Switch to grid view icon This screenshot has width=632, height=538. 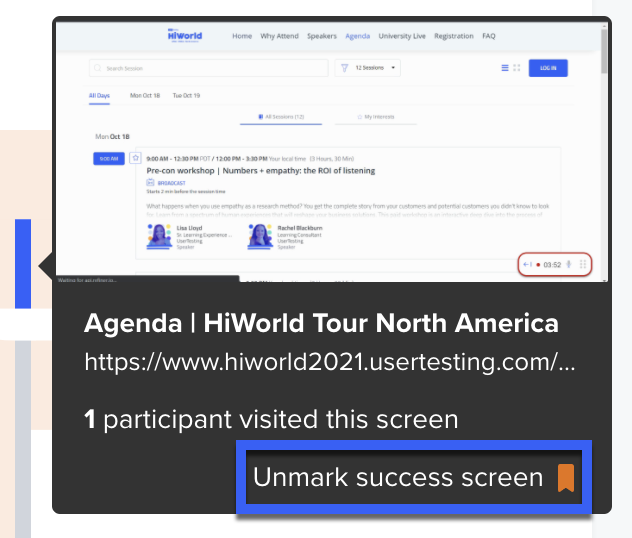tap(517, 68)
